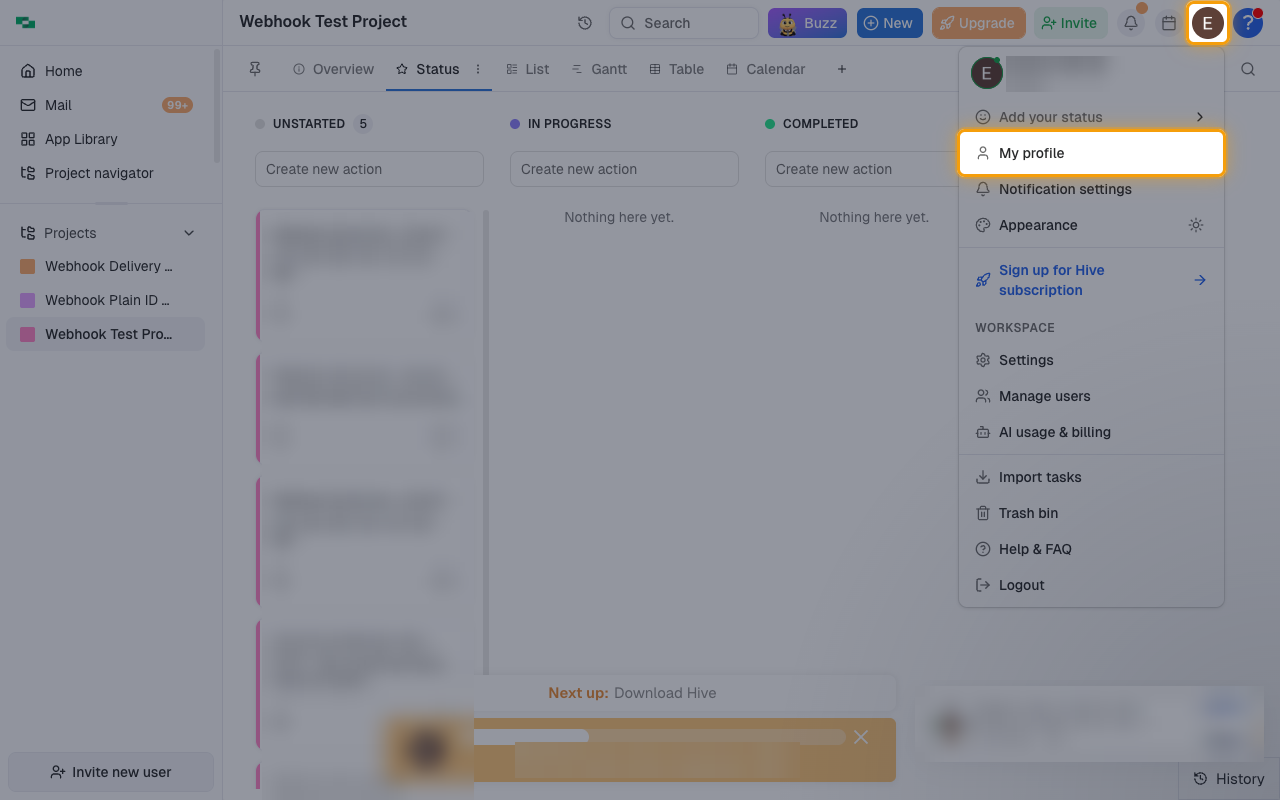Click the notifications bell icon
The image size is (1280, 800).
click(1131, 23)
